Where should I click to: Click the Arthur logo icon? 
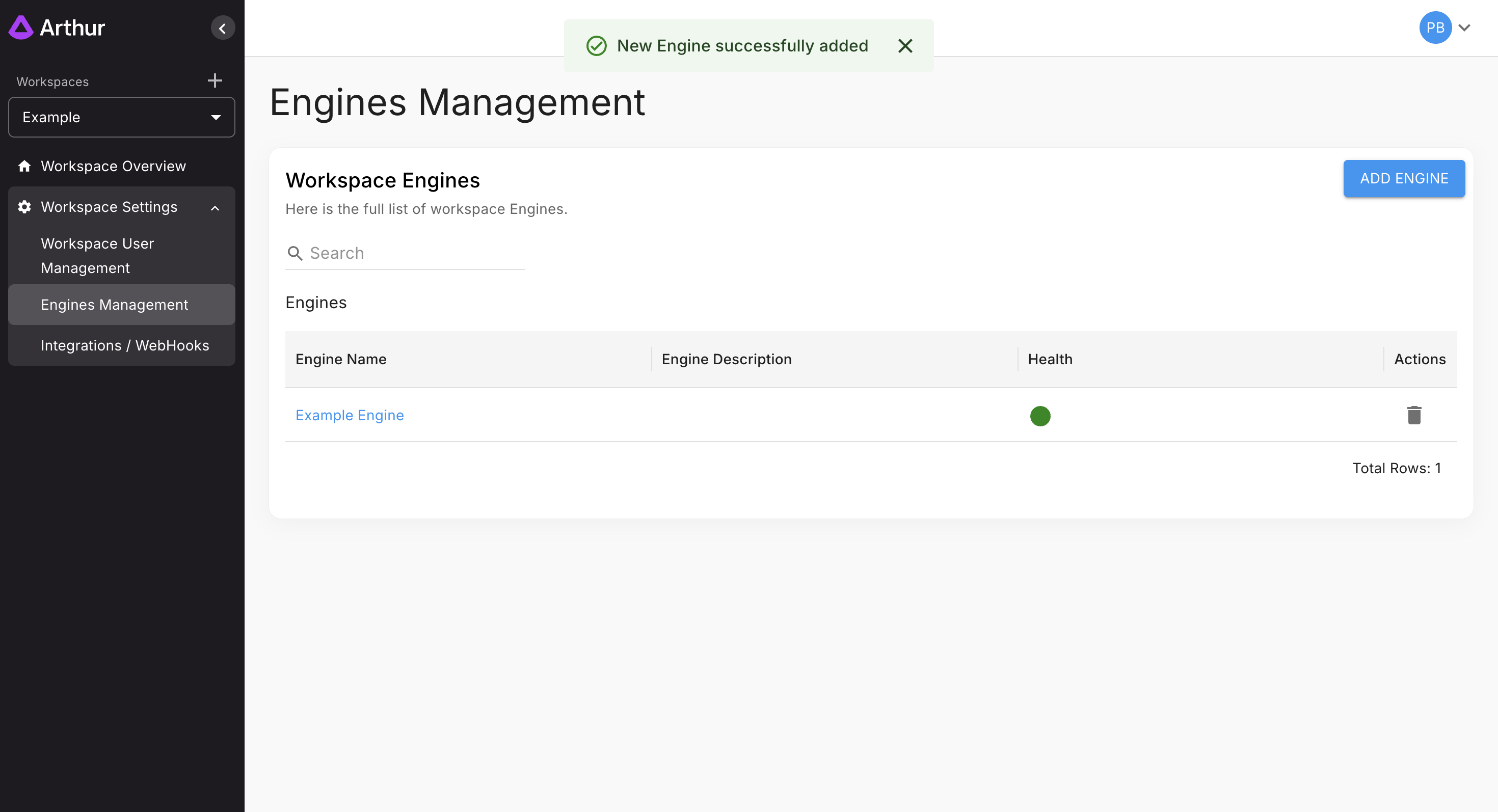click(21, 28)
